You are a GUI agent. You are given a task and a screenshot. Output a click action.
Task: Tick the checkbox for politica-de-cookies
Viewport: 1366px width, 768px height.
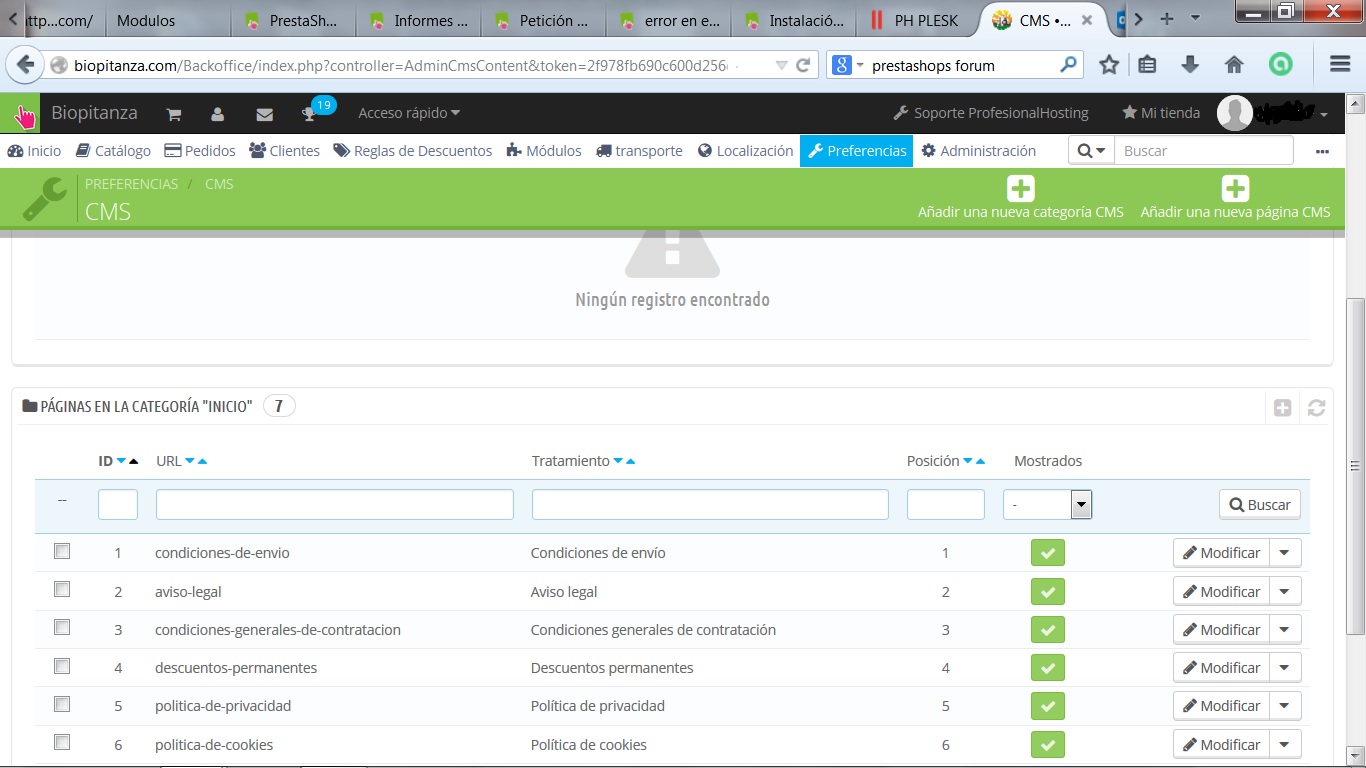62,743
